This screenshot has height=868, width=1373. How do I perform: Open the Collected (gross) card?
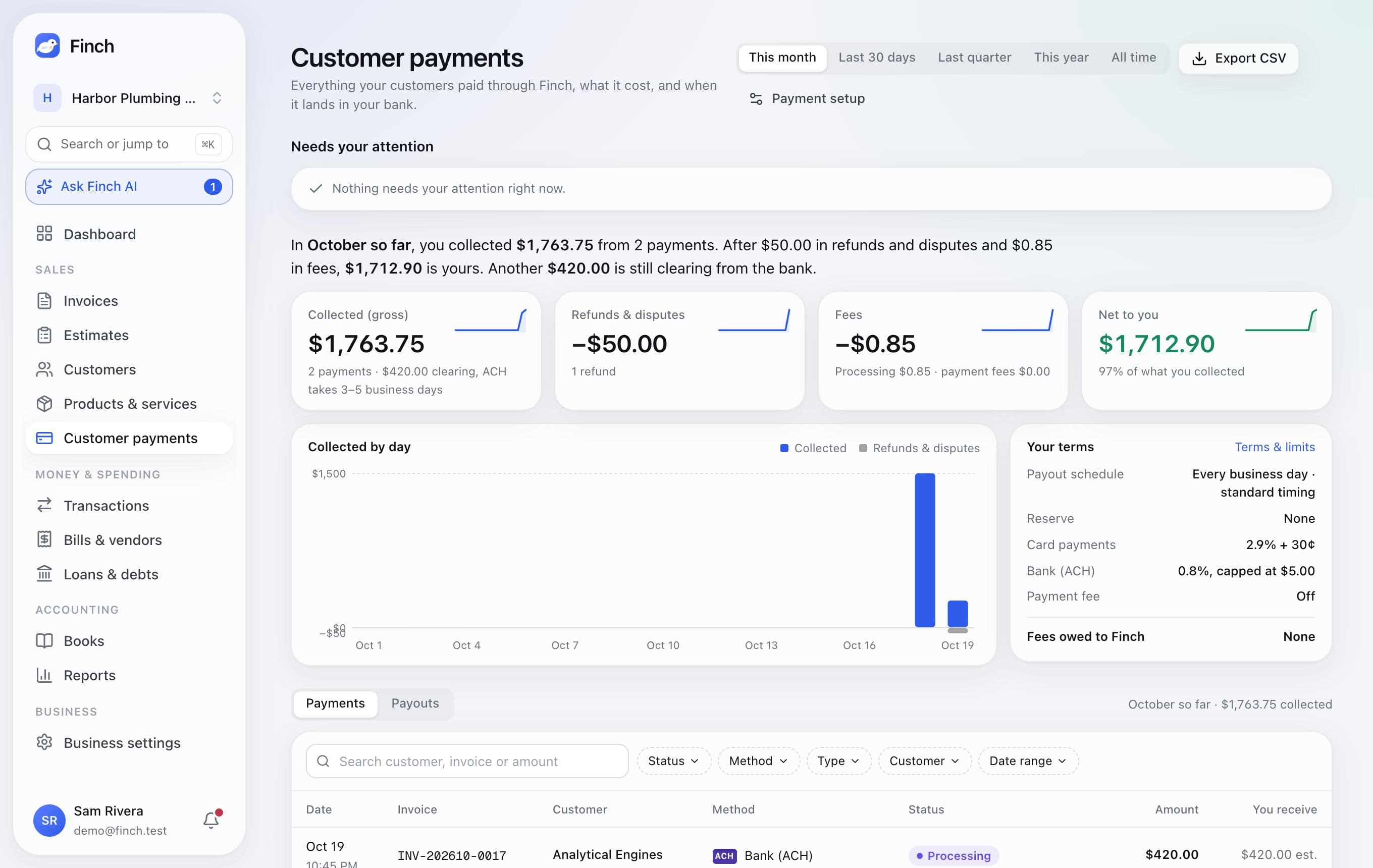415,351
